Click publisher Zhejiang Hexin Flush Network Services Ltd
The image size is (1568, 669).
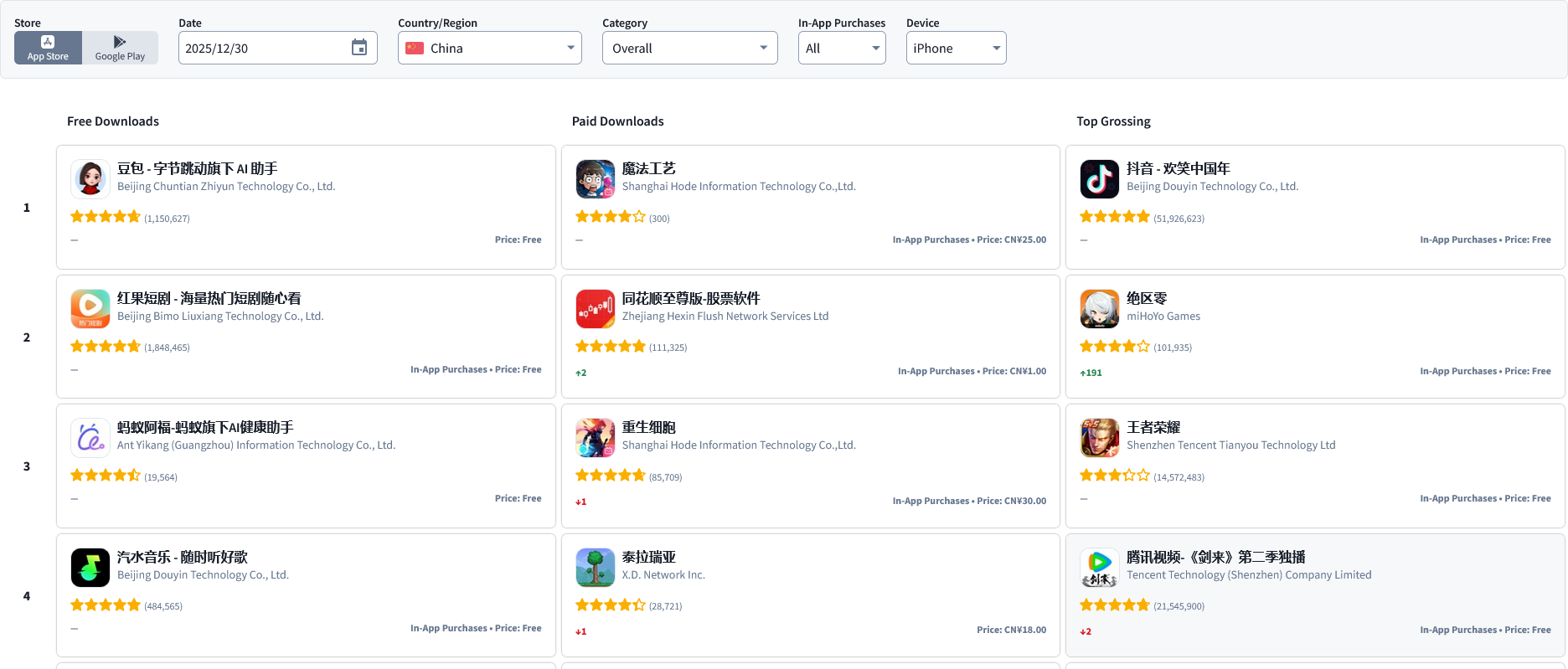click(725, 316)
